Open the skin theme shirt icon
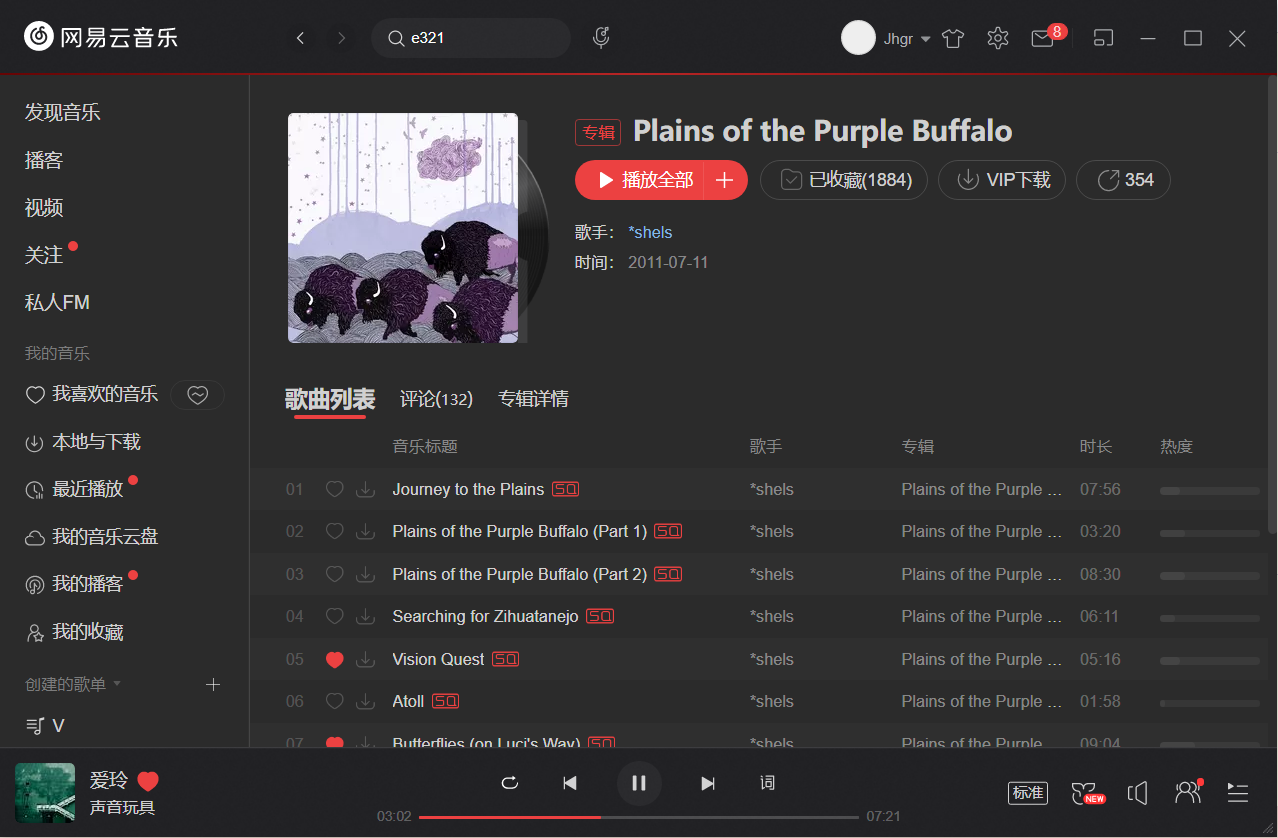The width and height of the screenshot is (1278, 838). (953, 38)
